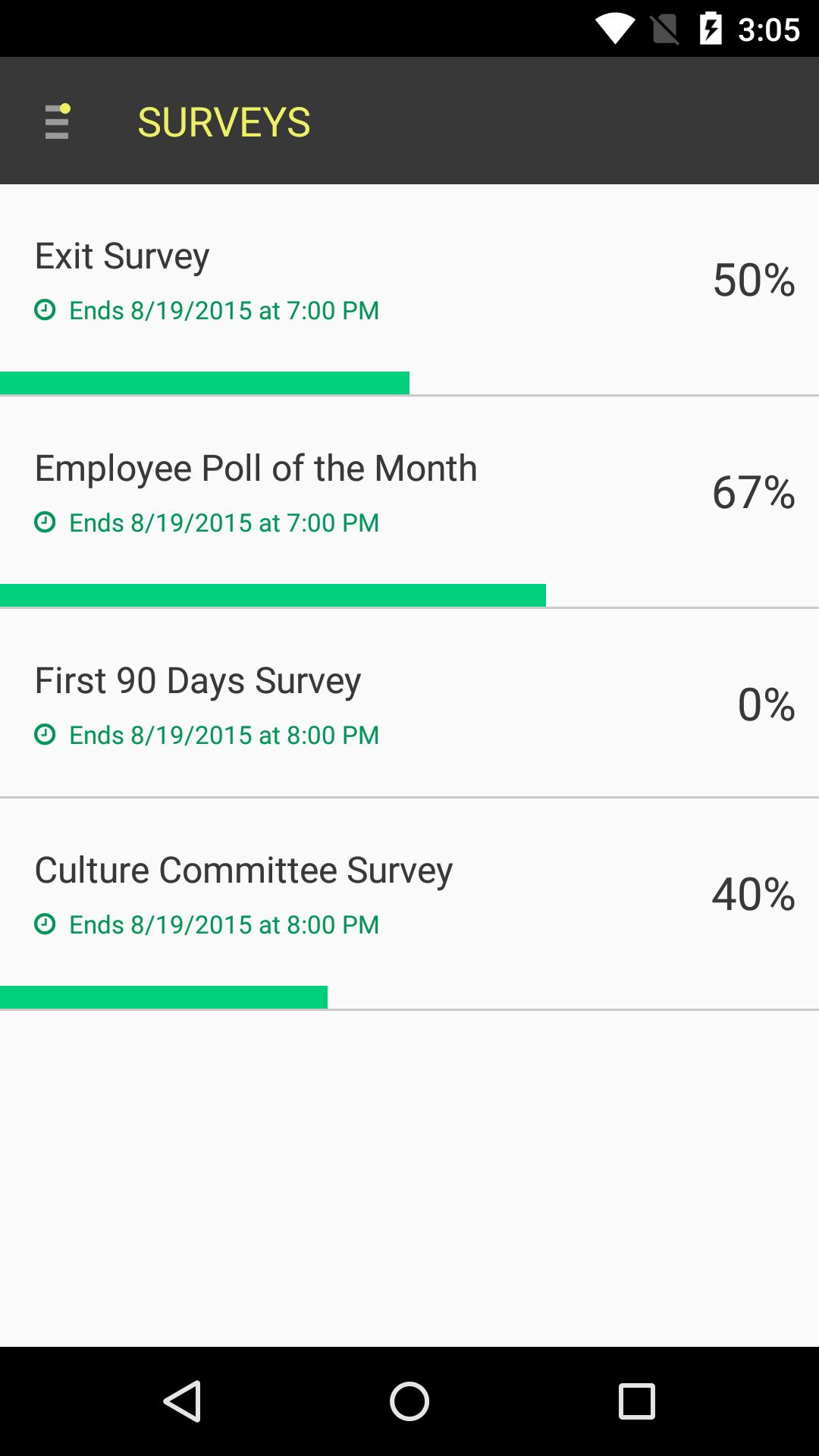Tap clock icon under Employee Poll of the Month
The width and height of the screenshot is (819, 1456).
click(x=45, y=522)
